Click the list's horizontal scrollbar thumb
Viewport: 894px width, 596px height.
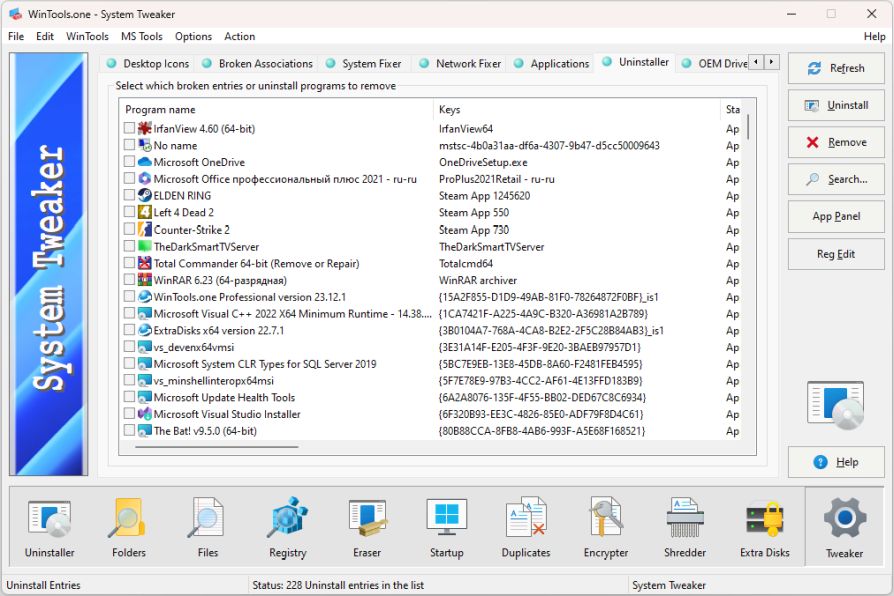[217, 447]
